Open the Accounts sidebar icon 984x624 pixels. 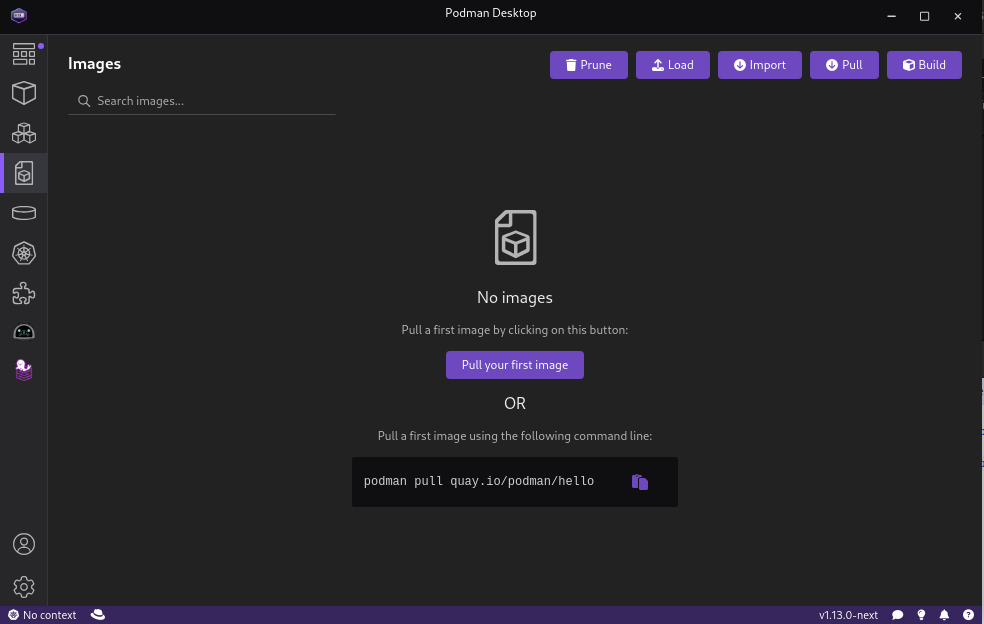click(24, 544)
